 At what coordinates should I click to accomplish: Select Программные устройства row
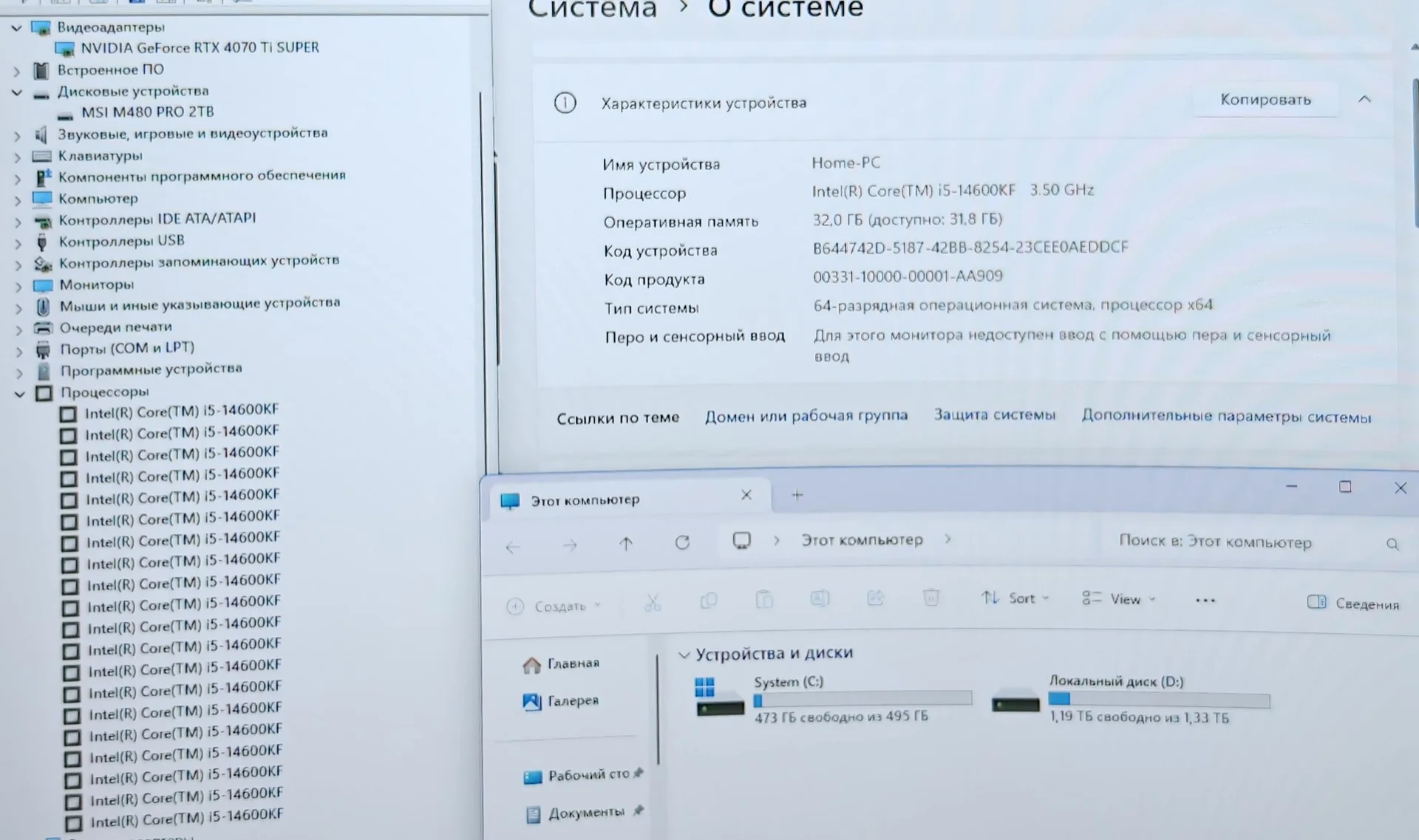[139, 369]
